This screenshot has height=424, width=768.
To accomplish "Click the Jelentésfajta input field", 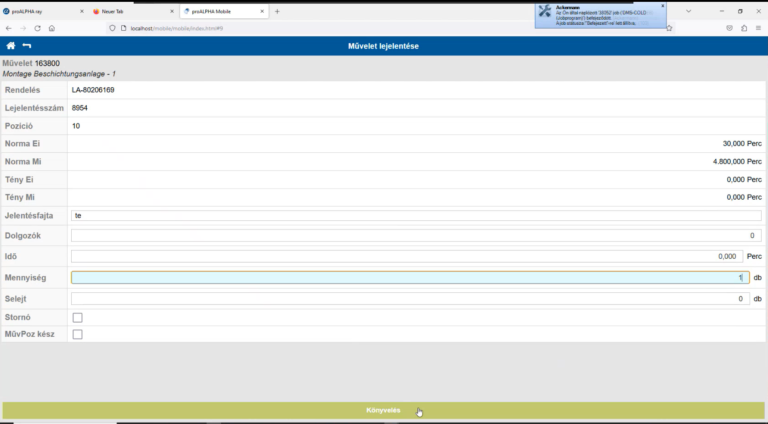I will pos(415,215).
